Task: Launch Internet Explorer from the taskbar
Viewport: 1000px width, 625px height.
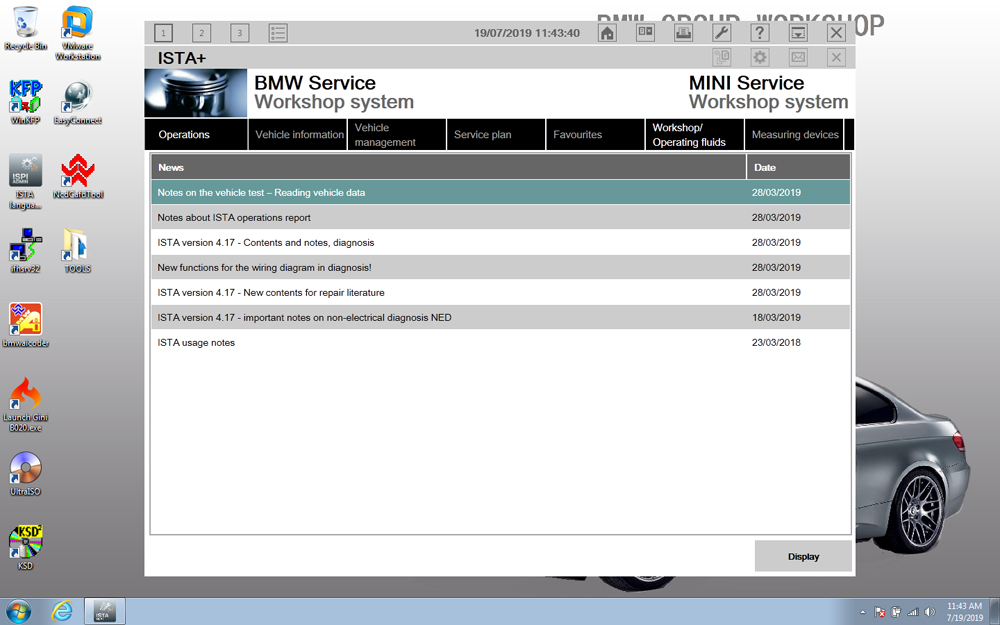Action: point(62,612)
